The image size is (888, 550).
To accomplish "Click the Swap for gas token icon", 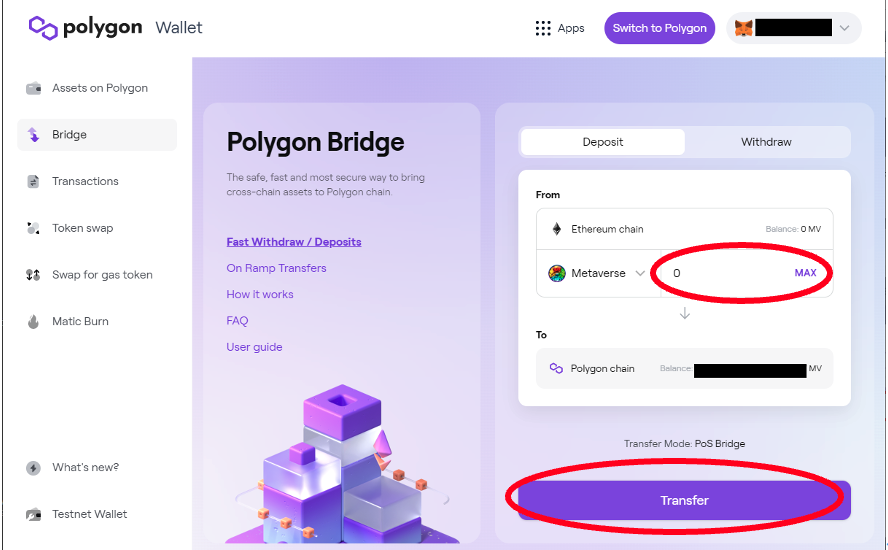I will pos(33,275).
